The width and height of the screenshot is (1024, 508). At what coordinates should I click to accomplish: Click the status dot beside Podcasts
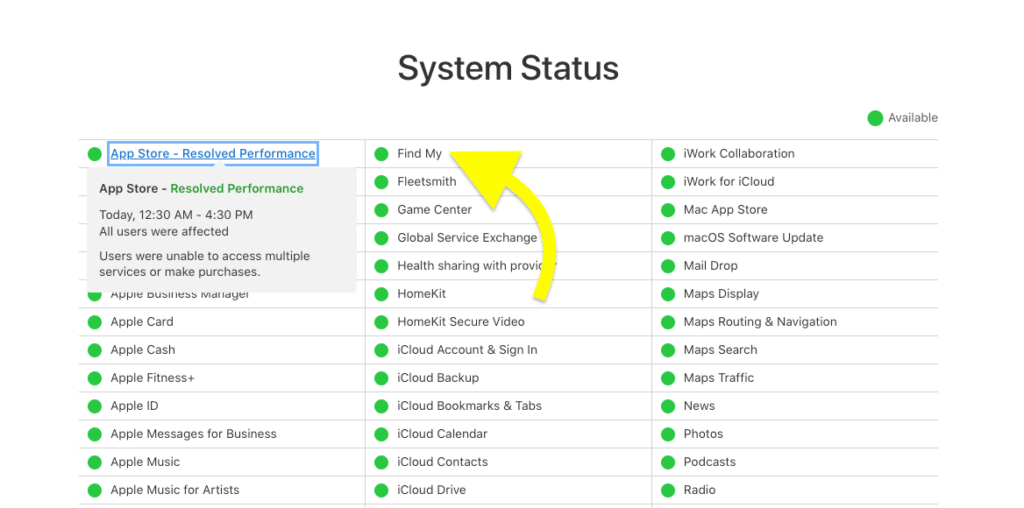(667, 463)
